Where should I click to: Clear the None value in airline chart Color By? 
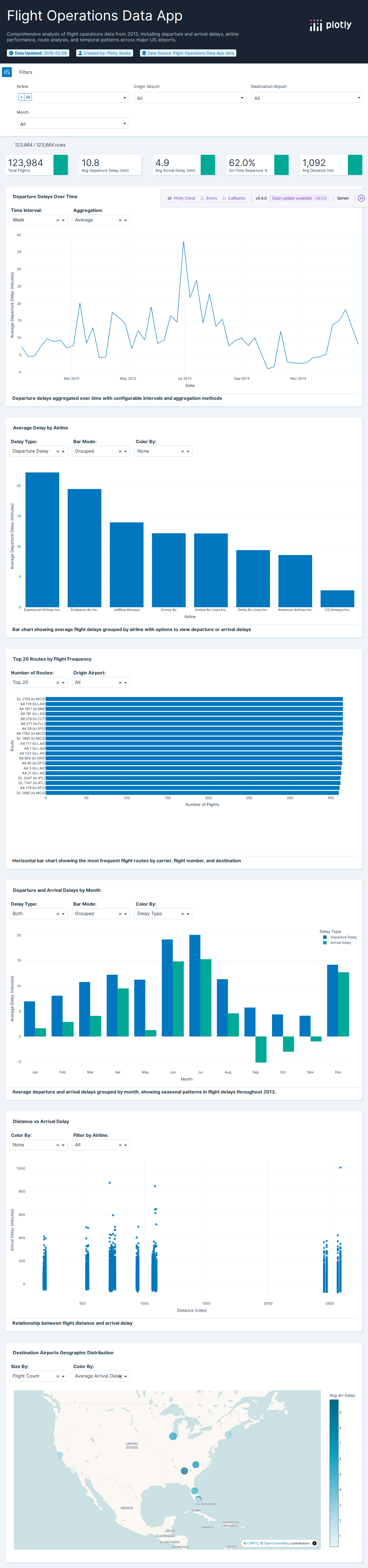pyautogui.click(x=182, y=452)
